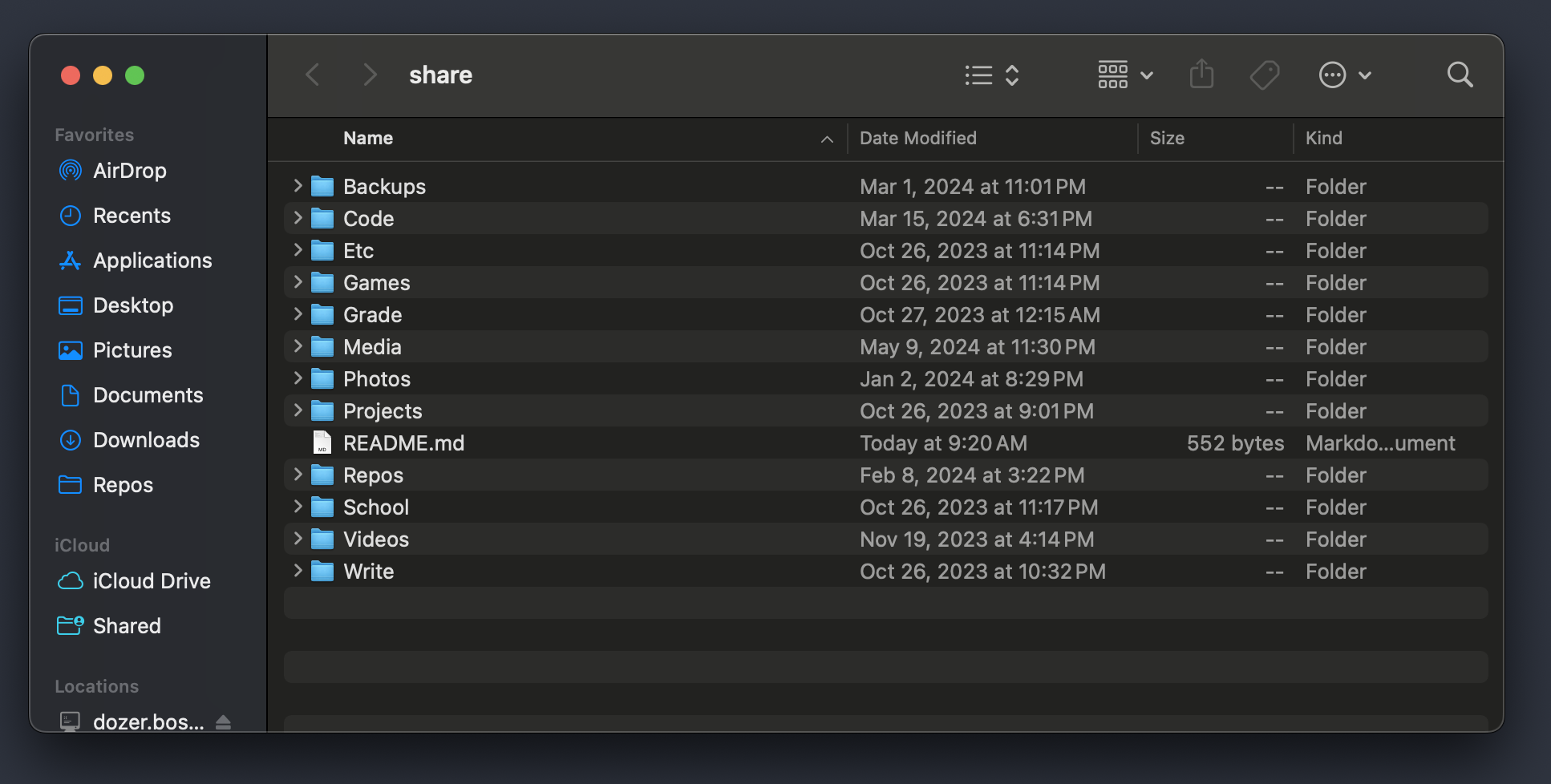Select the README.md file
Viewport: 1551px width, 784px height.
(403, 443)
